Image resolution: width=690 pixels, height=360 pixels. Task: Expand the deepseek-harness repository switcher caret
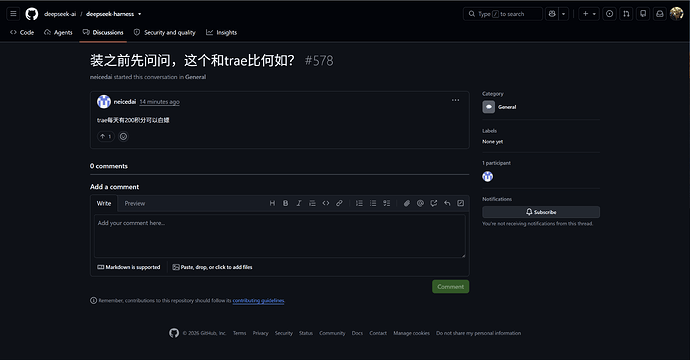[x=139, y=14]
